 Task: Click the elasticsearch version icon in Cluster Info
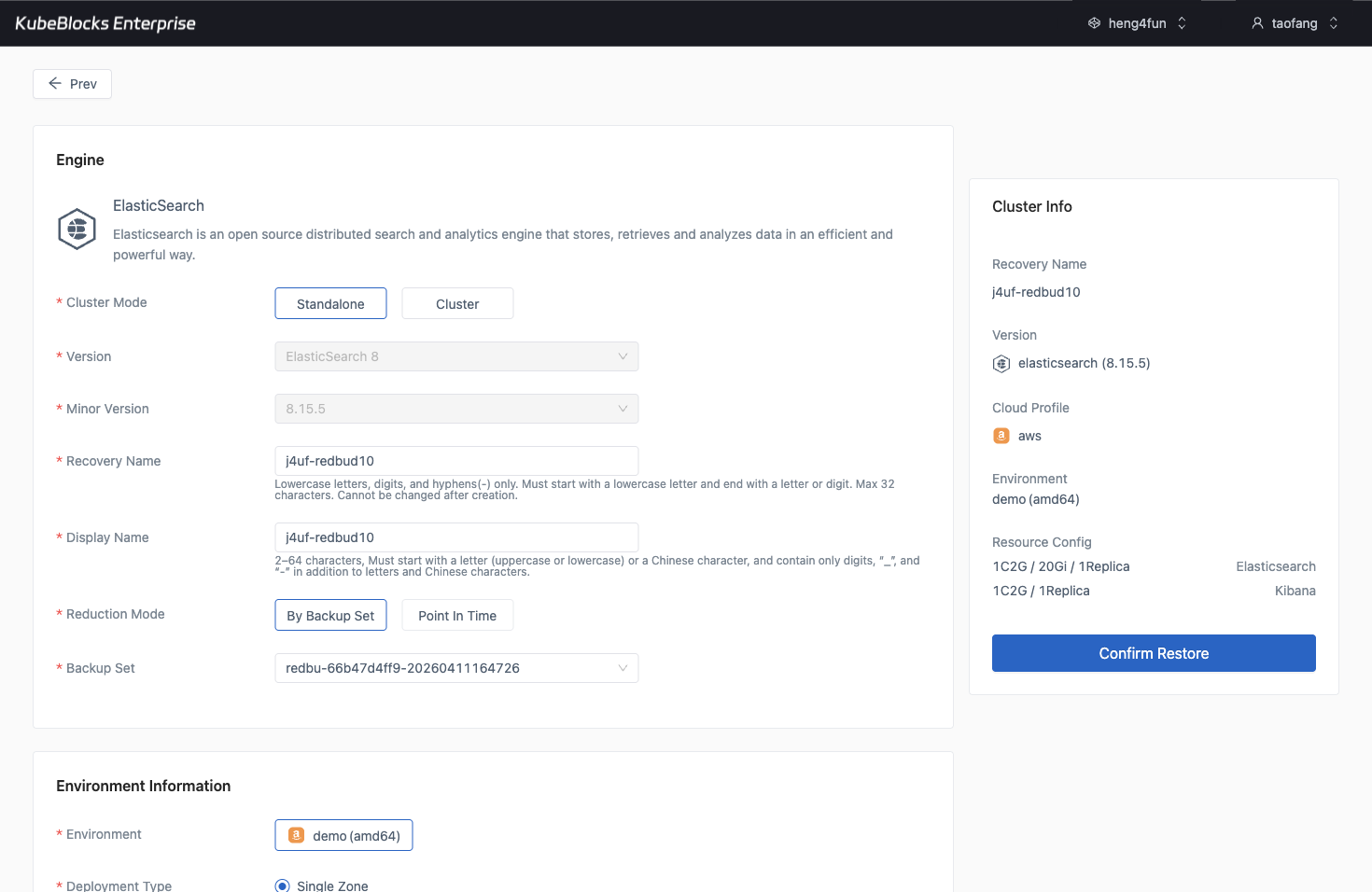tap(1001, 364)
